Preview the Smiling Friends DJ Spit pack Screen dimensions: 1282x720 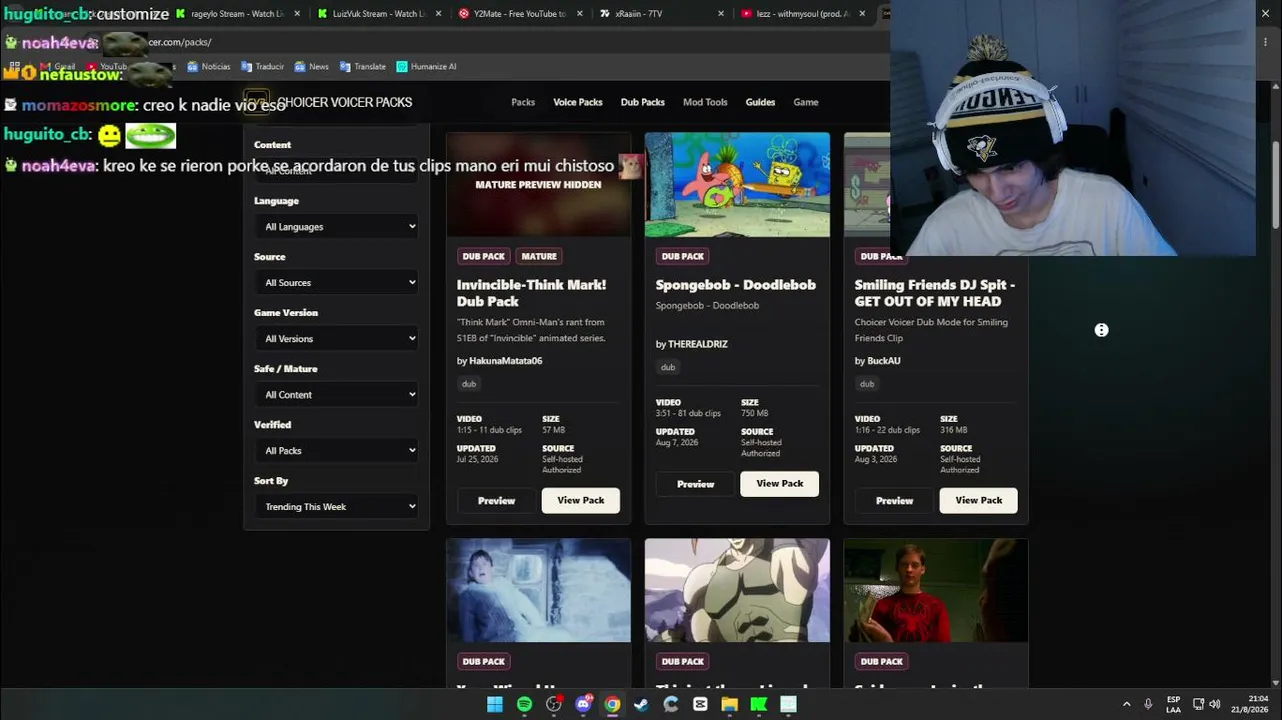[x=894, y=500]
